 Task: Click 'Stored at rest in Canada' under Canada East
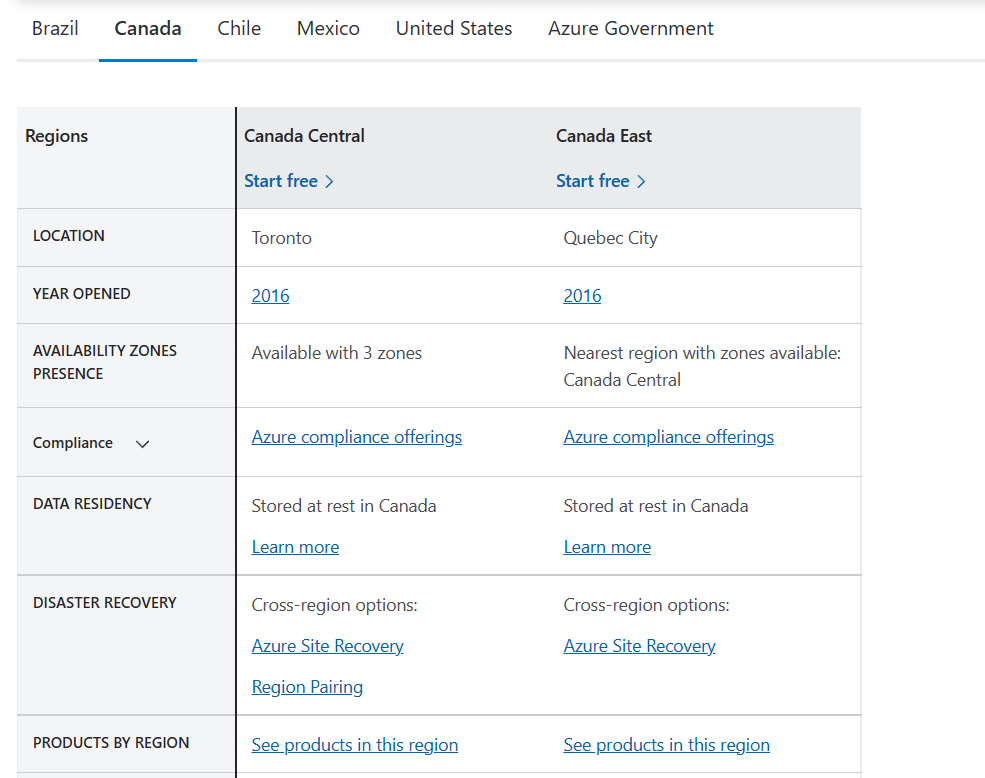[656, 506]
